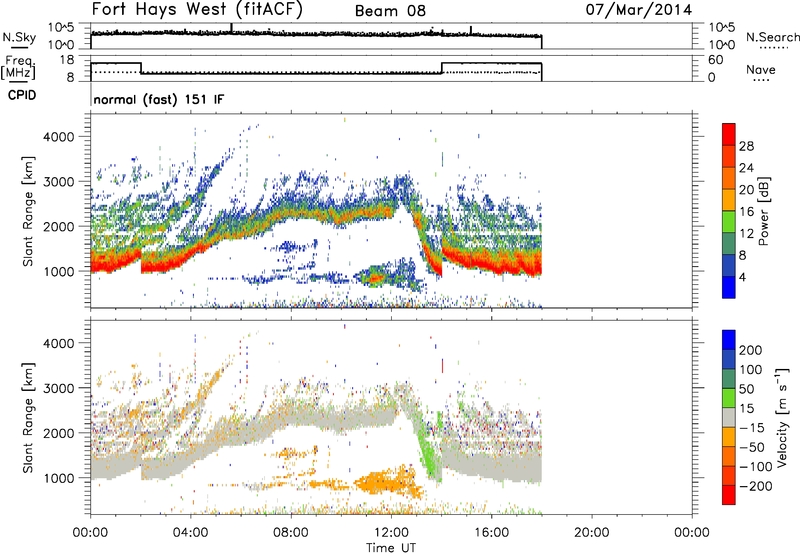Click the red top of the power colorbar
800x554 pixels.
pyautogui.click(x=729, y=134)
